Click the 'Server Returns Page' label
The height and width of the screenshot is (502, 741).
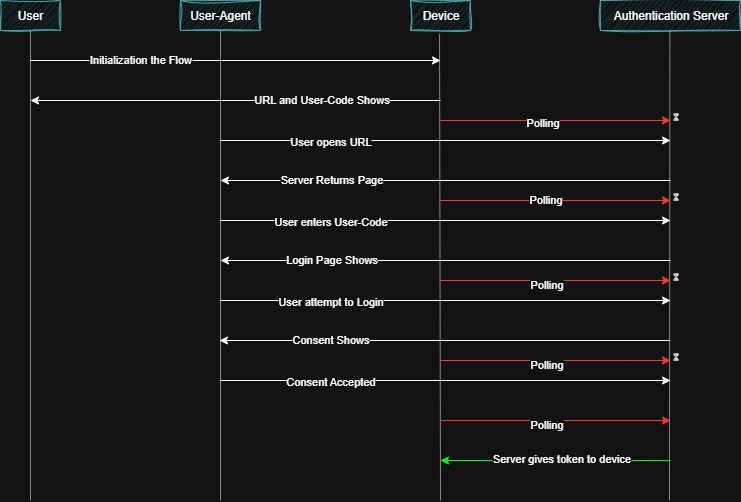click(331, 181)
